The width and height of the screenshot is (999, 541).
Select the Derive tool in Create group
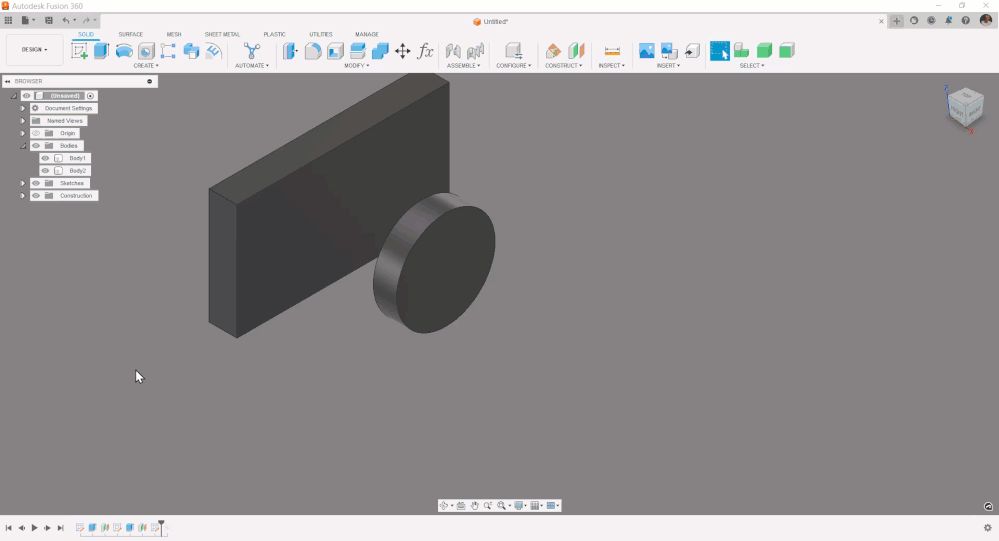191,51
